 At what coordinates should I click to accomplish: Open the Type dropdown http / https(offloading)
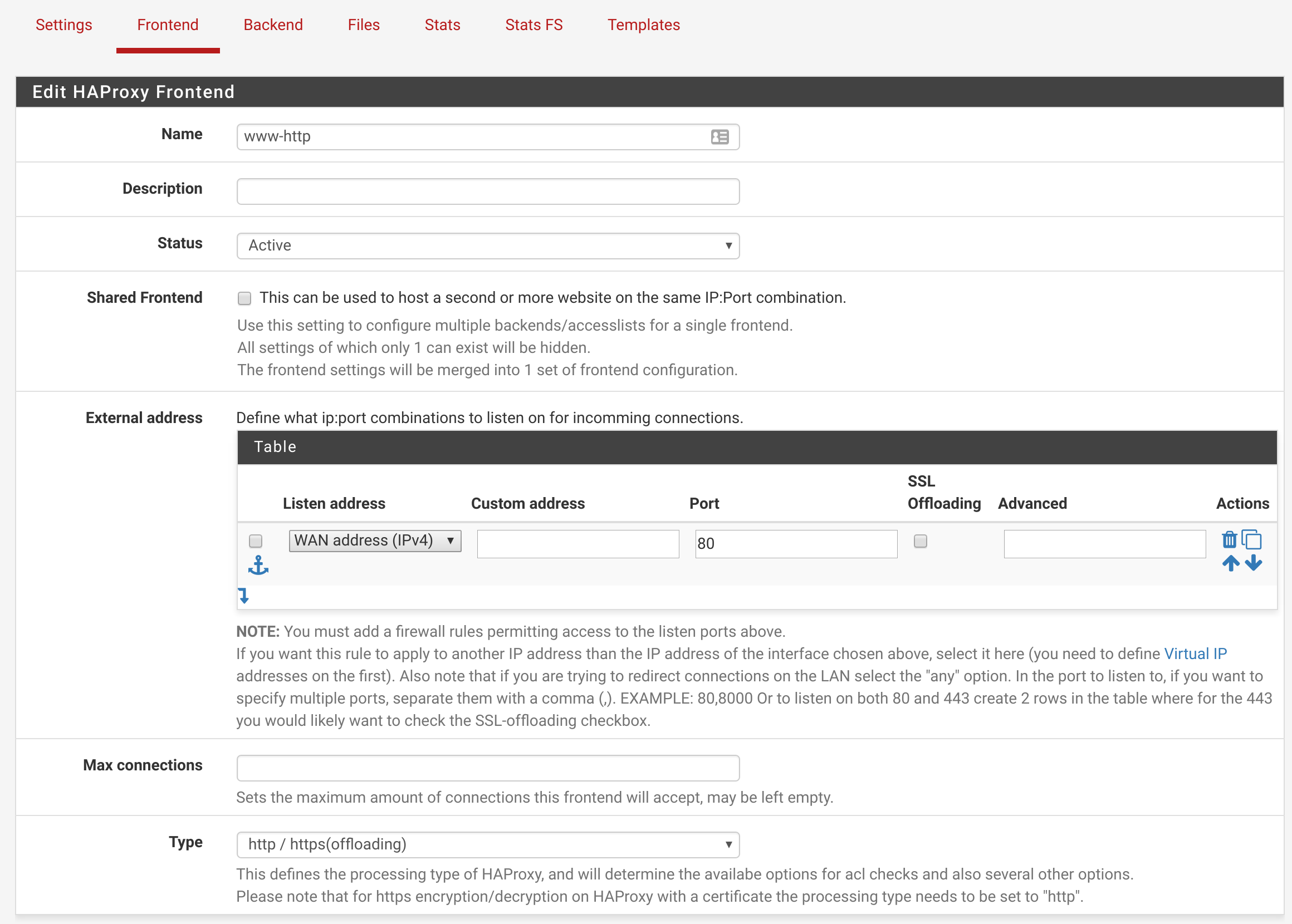click(x=488, y=845)
